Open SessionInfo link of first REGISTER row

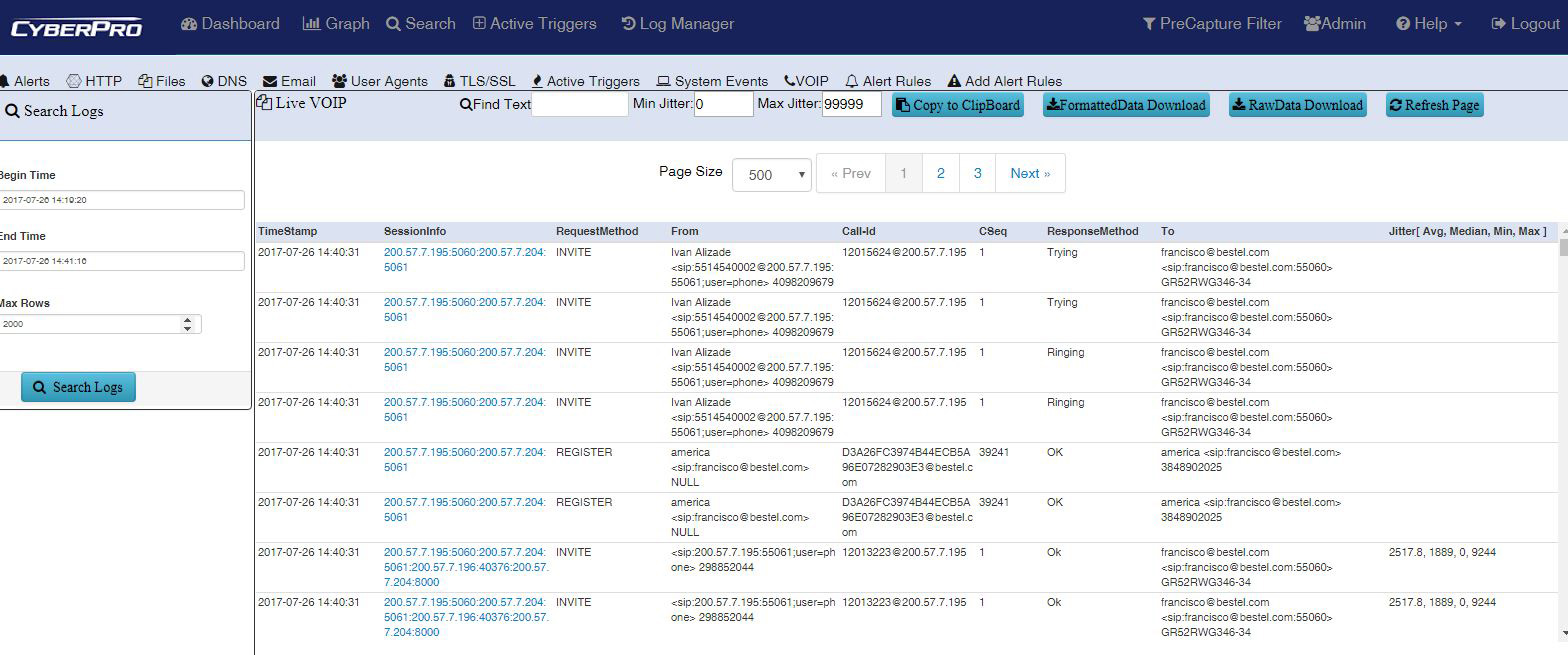465,460
